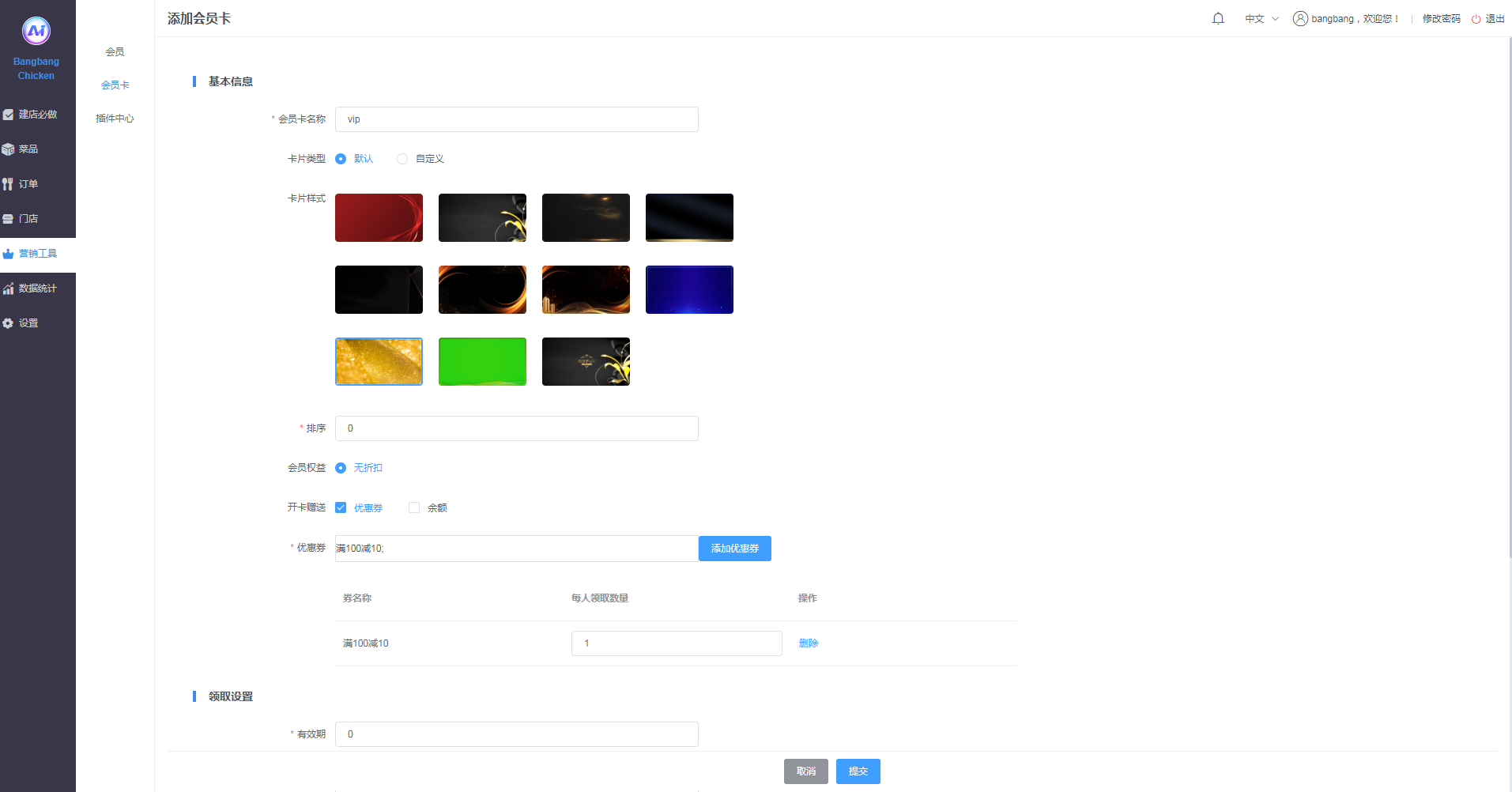Image resolution: width=1512 pixels, height=792 pixels.
Task: Click the logout power icon
Action: tap(1476, 19)
